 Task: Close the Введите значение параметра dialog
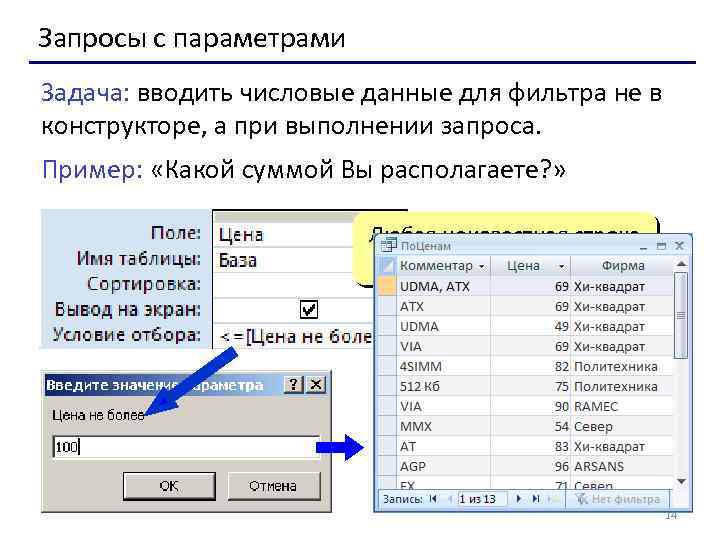click(x=316, y=384)
